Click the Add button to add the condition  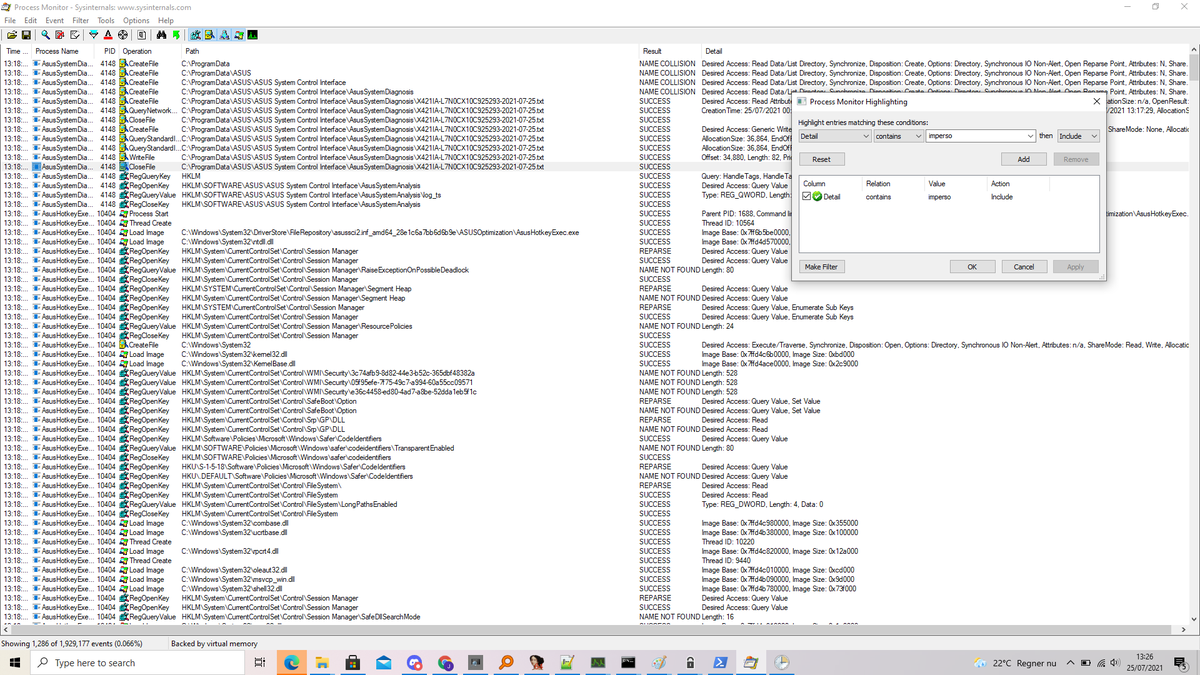tap(1023, 159)
